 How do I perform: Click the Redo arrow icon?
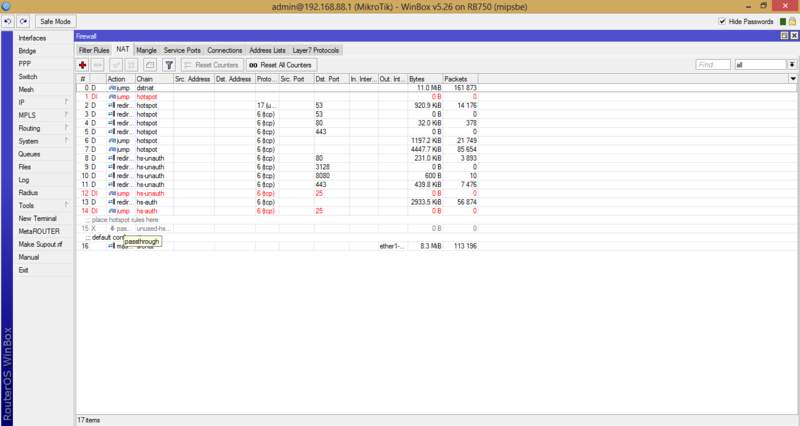coord(23,21)
